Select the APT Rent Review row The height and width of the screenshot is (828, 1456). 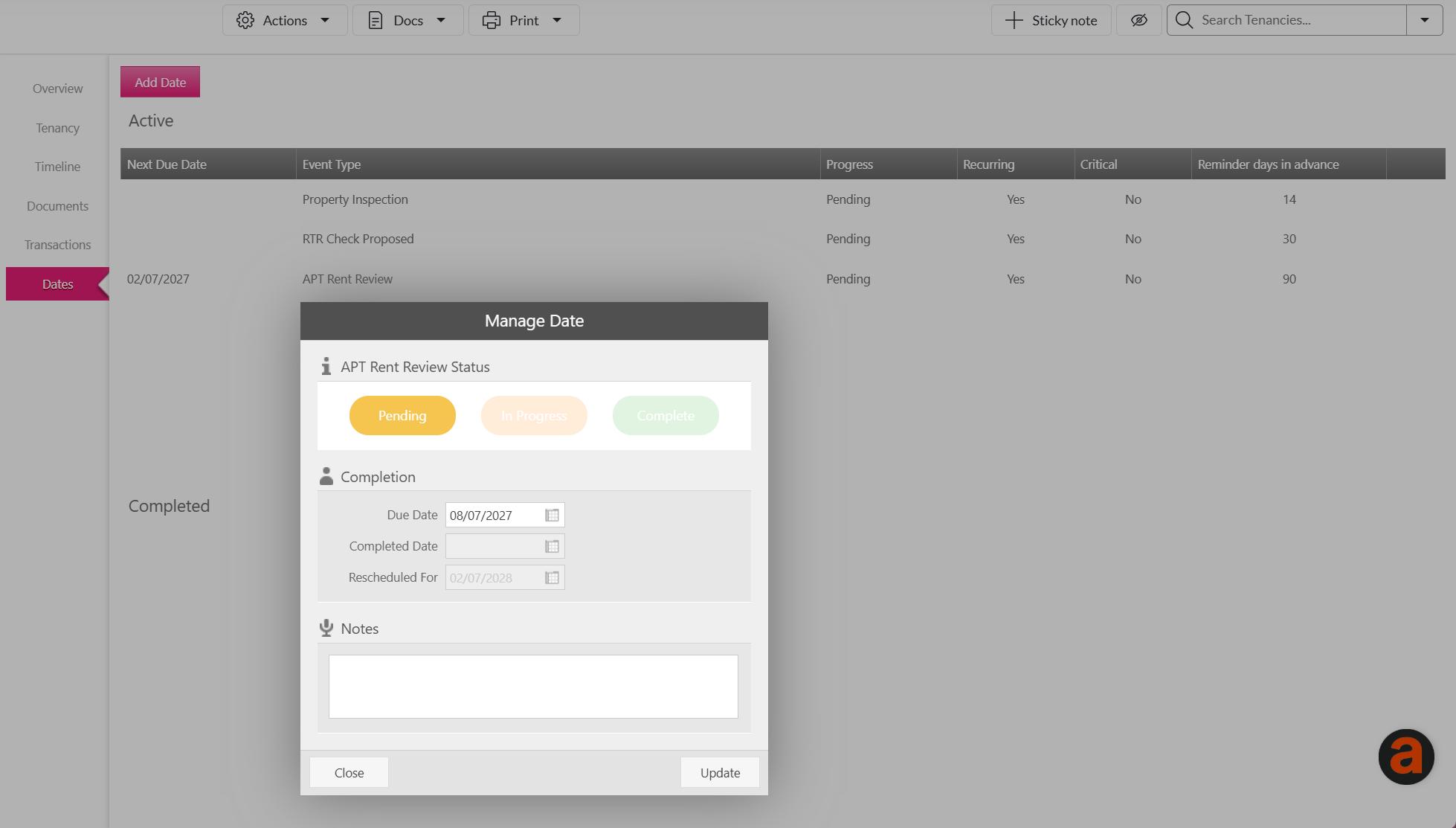[x=782, y=279]
